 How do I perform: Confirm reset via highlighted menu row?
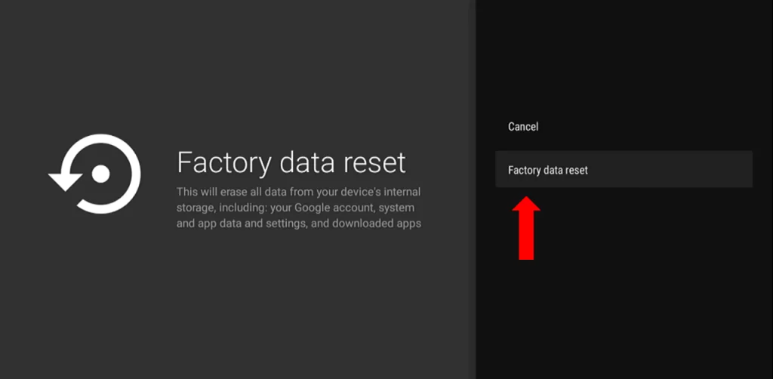624,169
